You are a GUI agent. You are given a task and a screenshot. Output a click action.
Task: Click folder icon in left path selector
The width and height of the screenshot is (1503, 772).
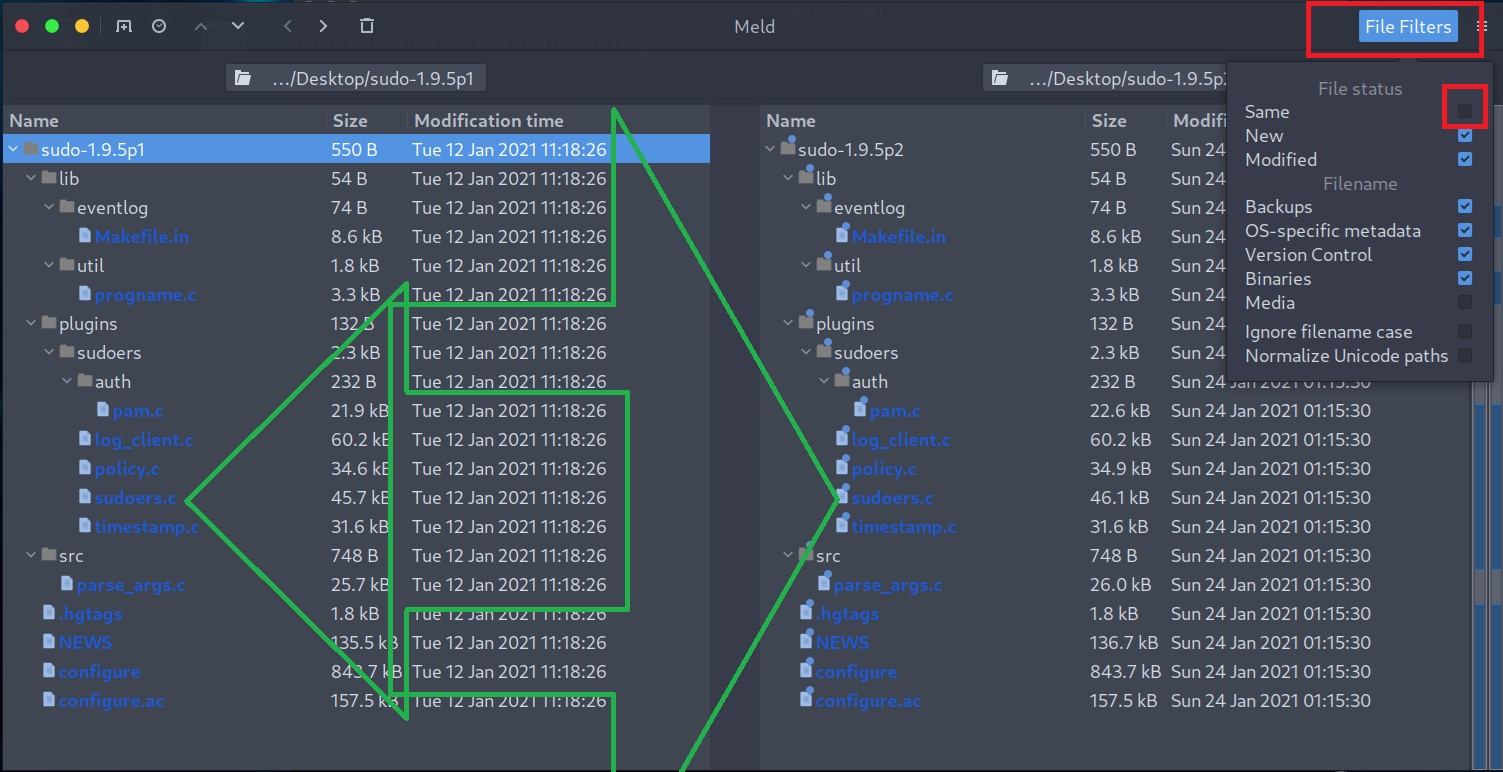pos(241,79)
